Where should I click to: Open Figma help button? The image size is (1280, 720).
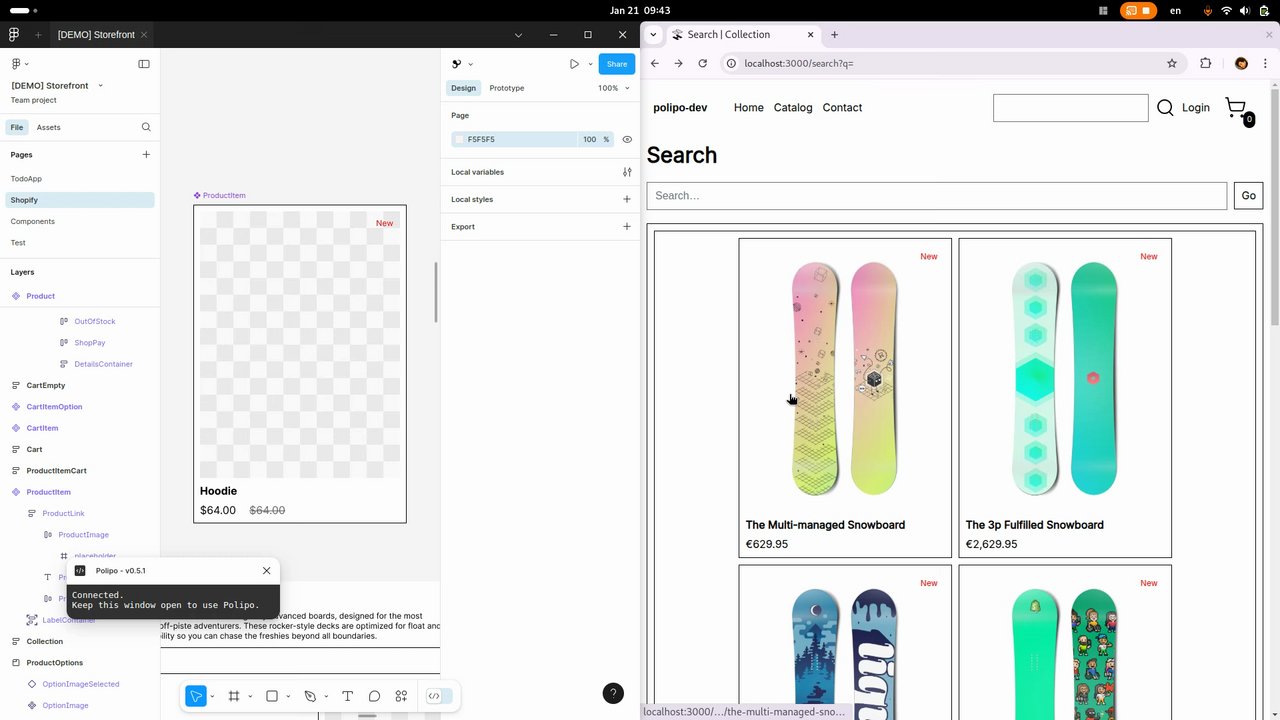pyautogui.click(x=613, y=693)
